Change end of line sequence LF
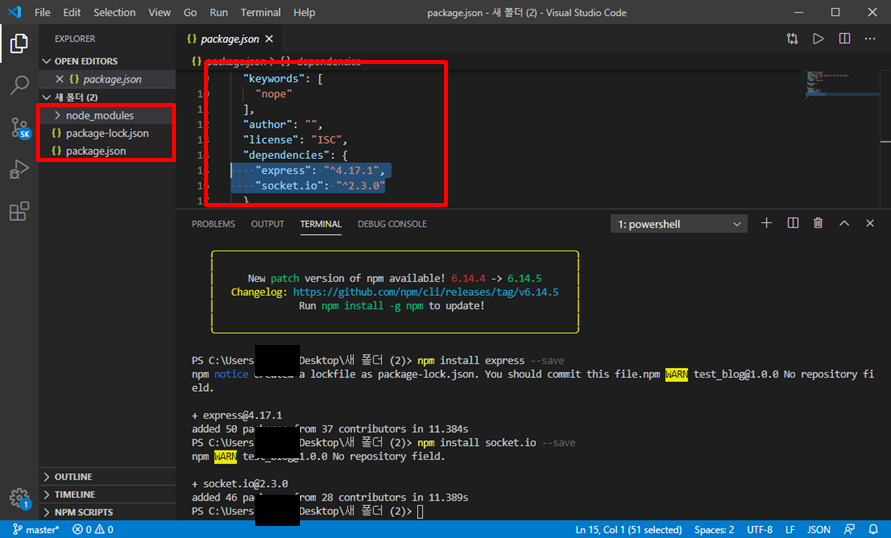The width and height of the screenshot is (891, 538). (x=790, y=529)
